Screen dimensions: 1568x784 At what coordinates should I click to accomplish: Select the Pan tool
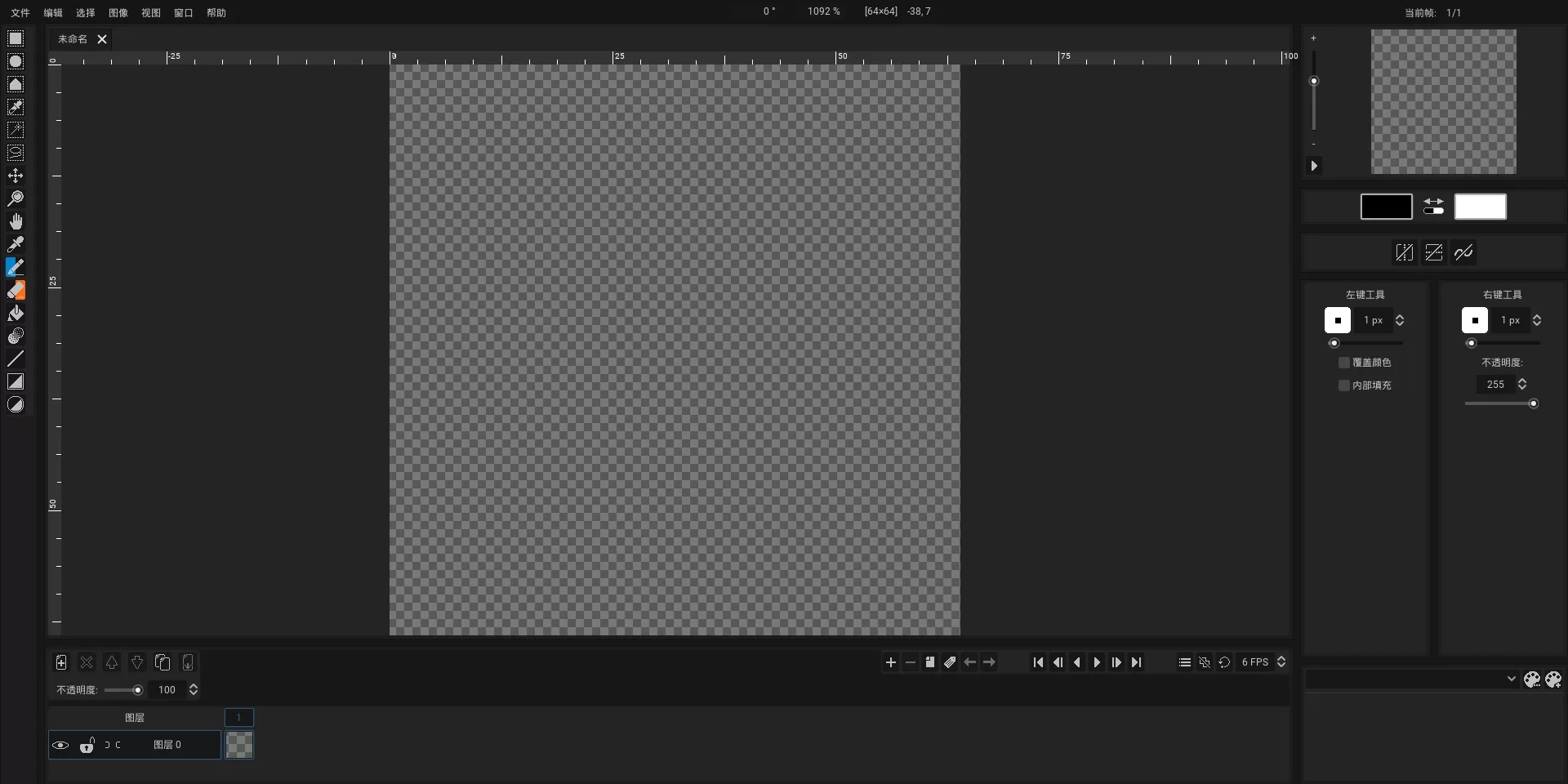pos(16,221)
